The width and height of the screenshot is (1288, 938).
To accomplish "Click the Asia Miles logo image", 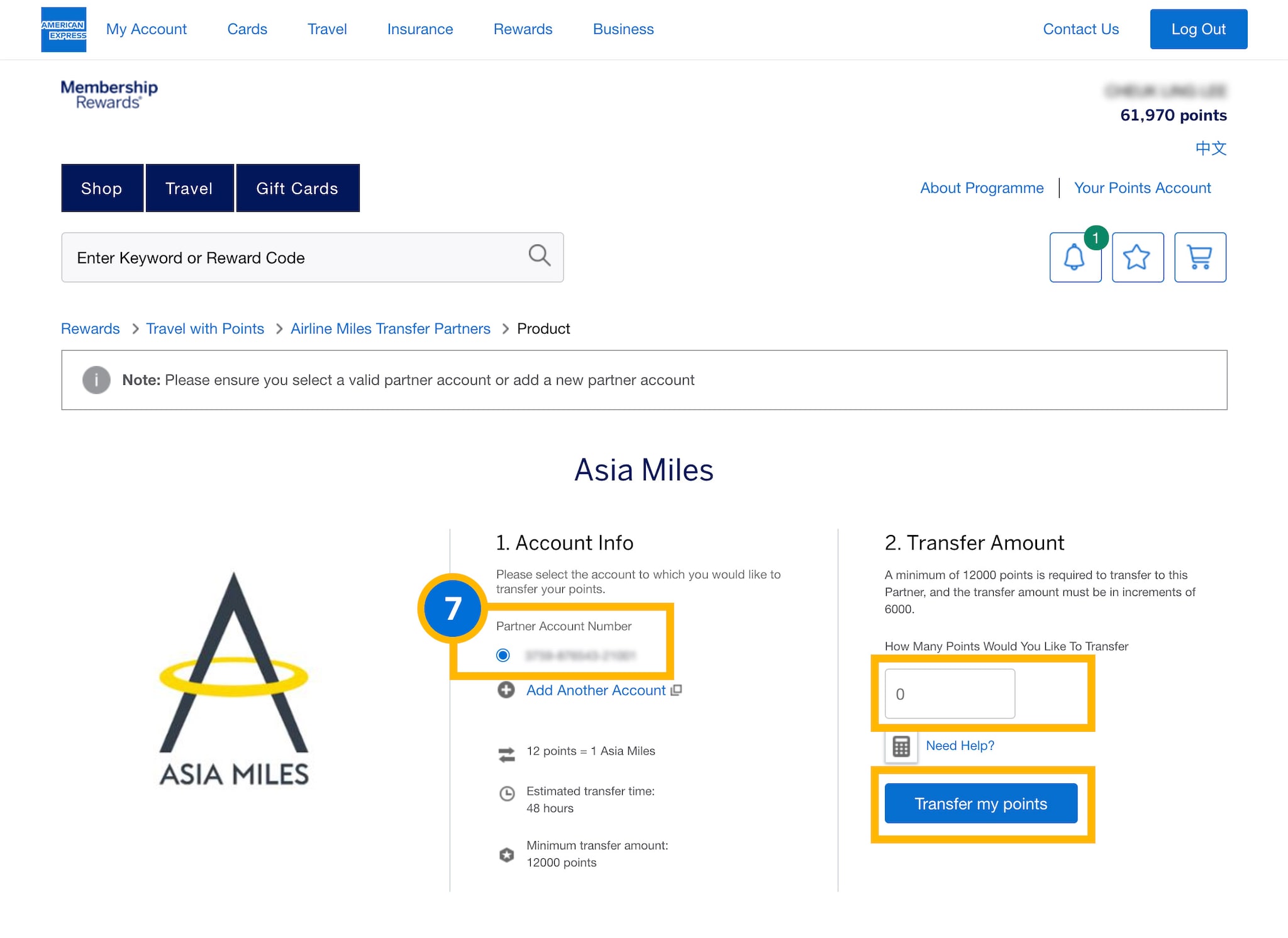I will pyautogui.click(x=234, y=679).
